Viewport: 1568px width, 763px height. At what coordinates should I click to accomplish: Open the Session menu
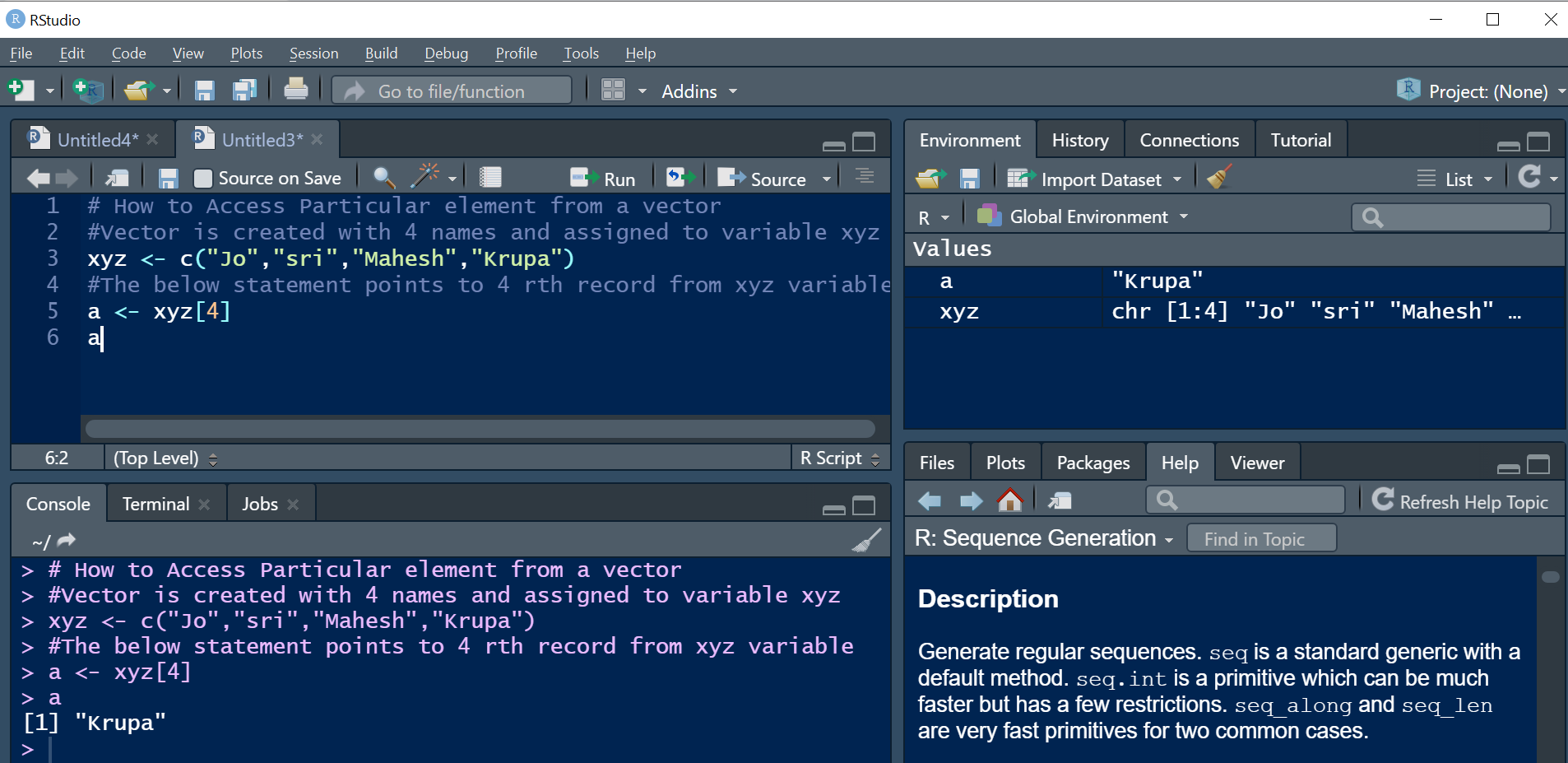point(313,54)
